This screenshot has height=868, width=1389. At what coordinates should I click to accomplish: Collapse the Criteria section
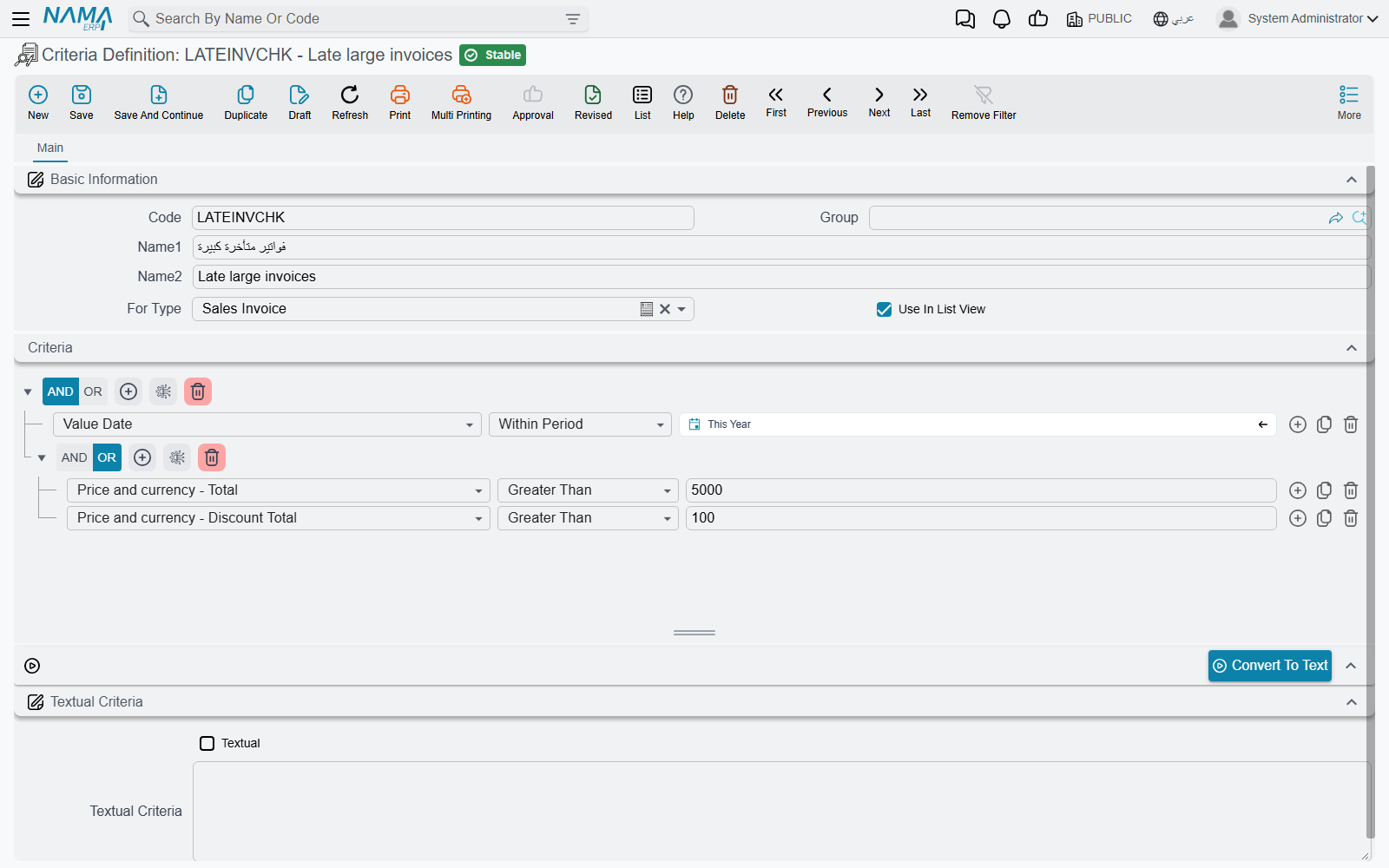[1352, 348]
